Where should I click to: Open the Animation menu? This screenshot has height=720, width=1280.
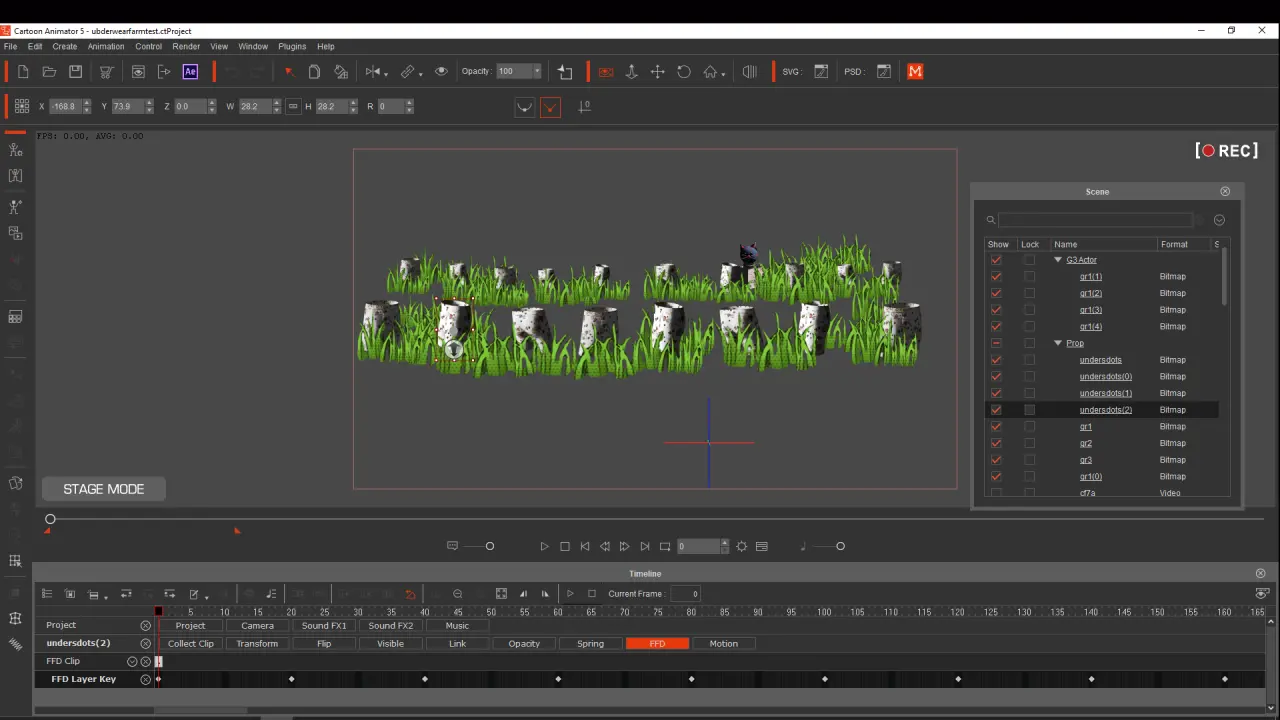106,46
